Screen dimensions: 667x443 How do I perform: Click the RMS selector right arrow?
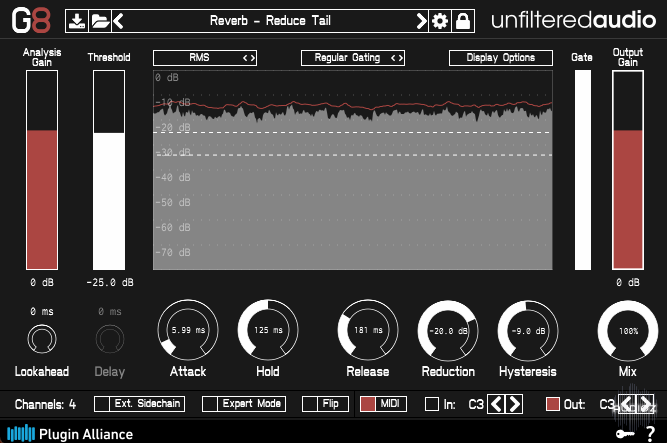253,58
